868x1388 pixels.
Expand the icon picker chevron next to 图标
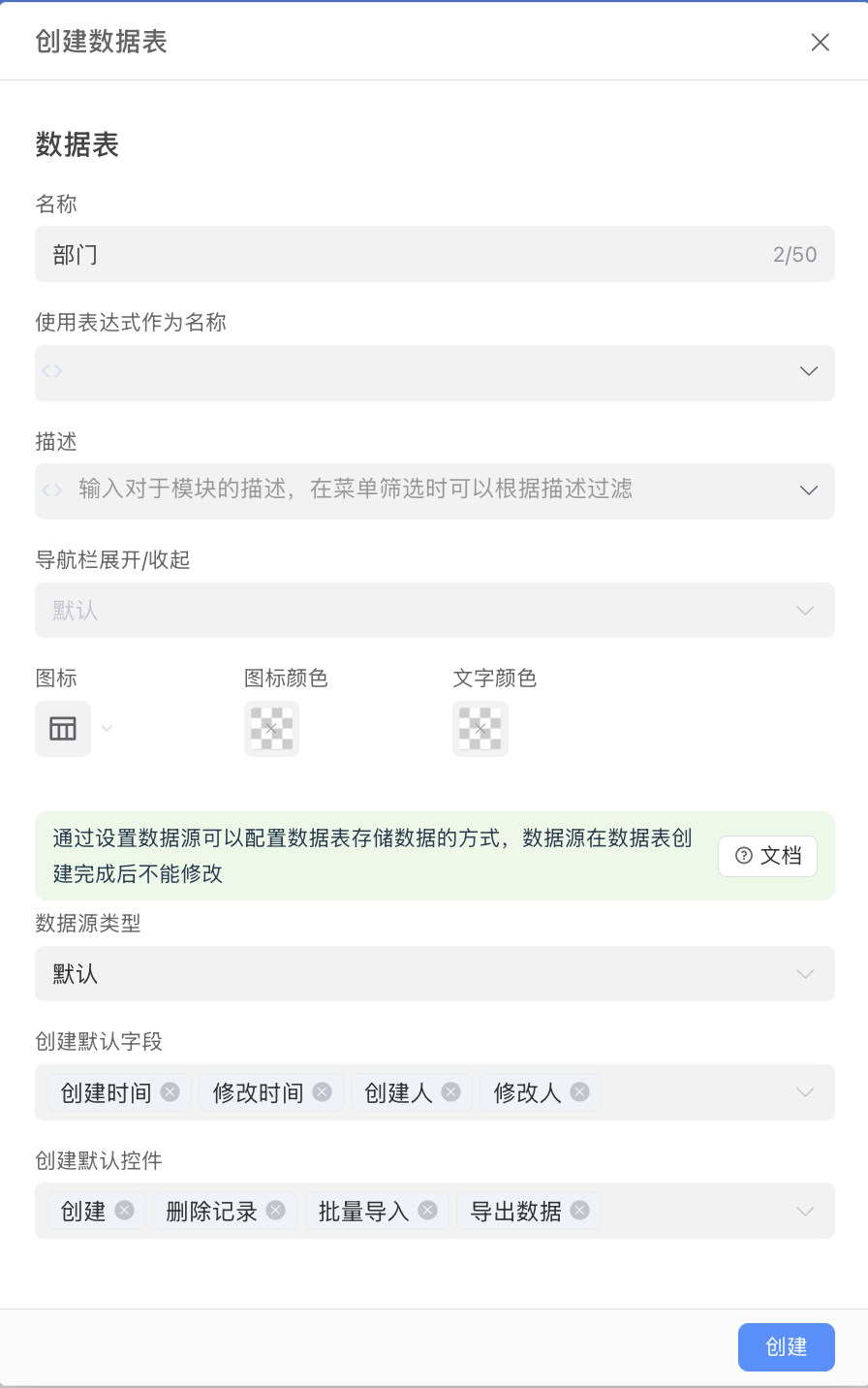coord(106,728)
